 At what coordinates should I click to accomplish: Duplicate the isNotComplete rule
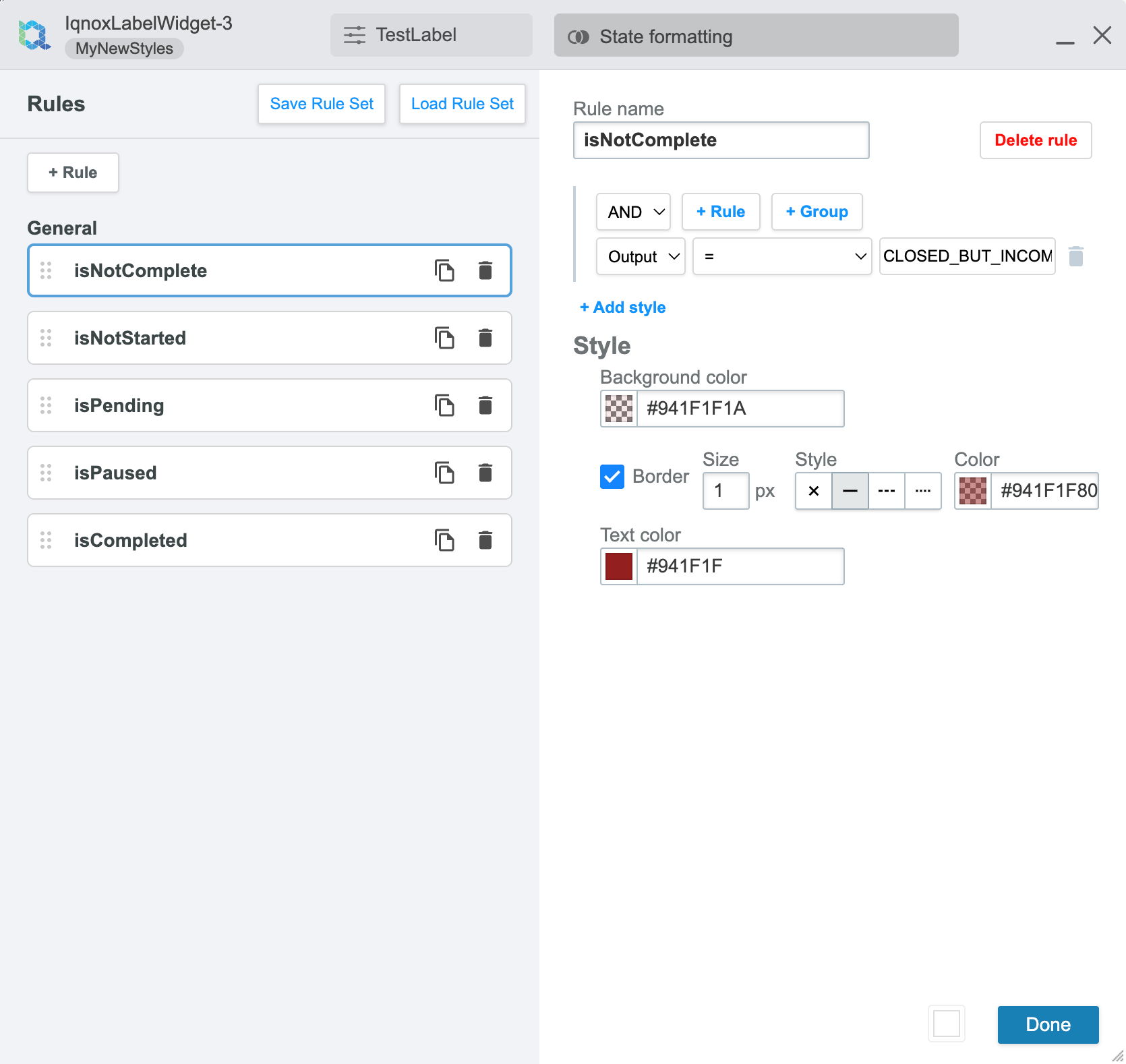(x=444, y=270)
